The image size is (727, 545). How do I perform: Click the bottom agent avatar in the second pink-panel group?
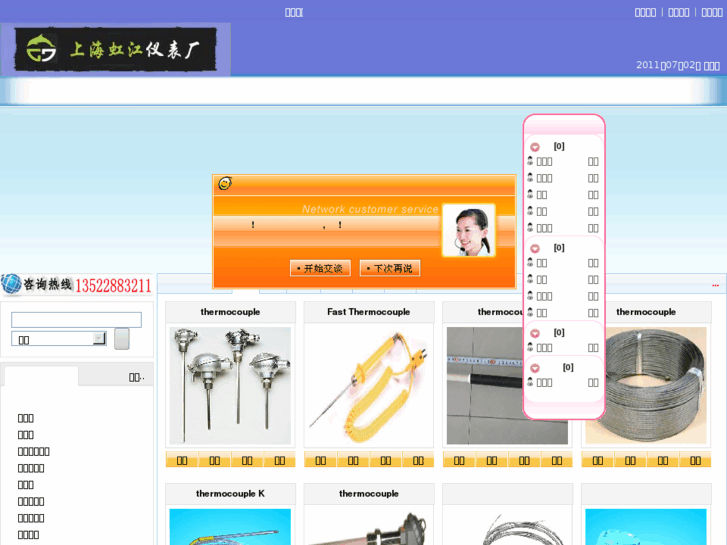tap(530, 312)
